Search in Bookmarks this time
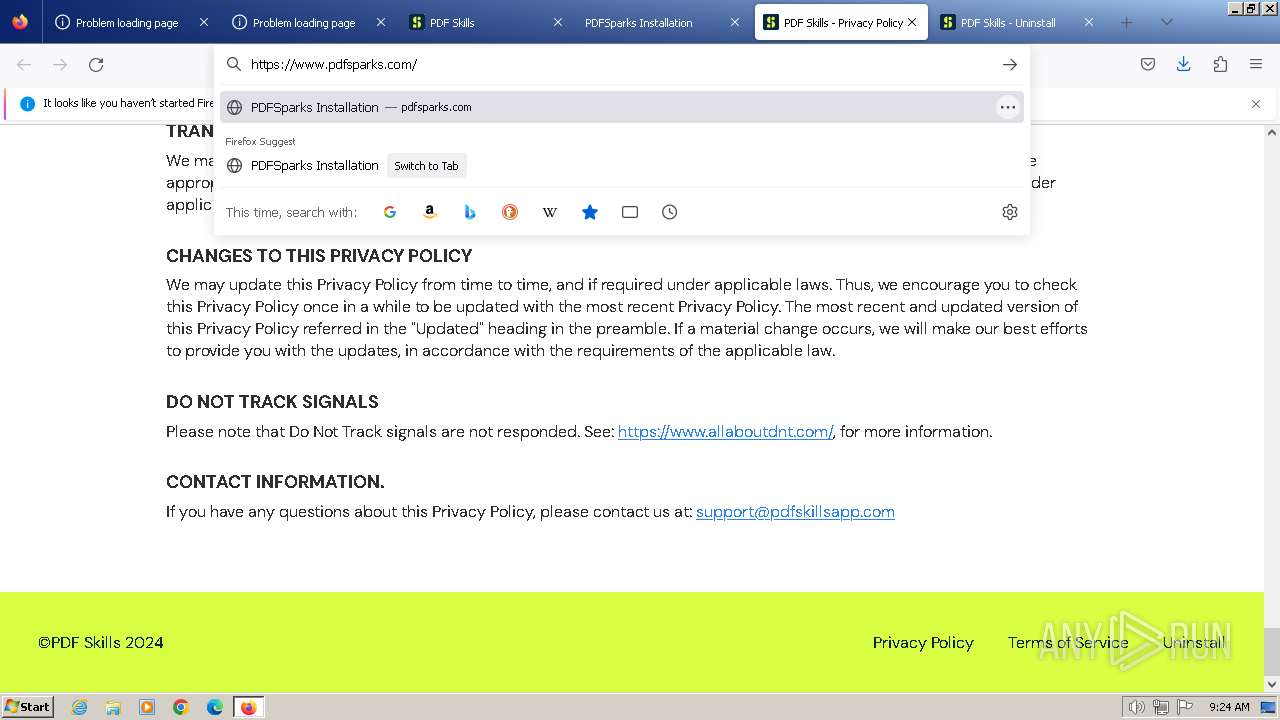This screenshot has height=720, width=1280. [590, 212]
